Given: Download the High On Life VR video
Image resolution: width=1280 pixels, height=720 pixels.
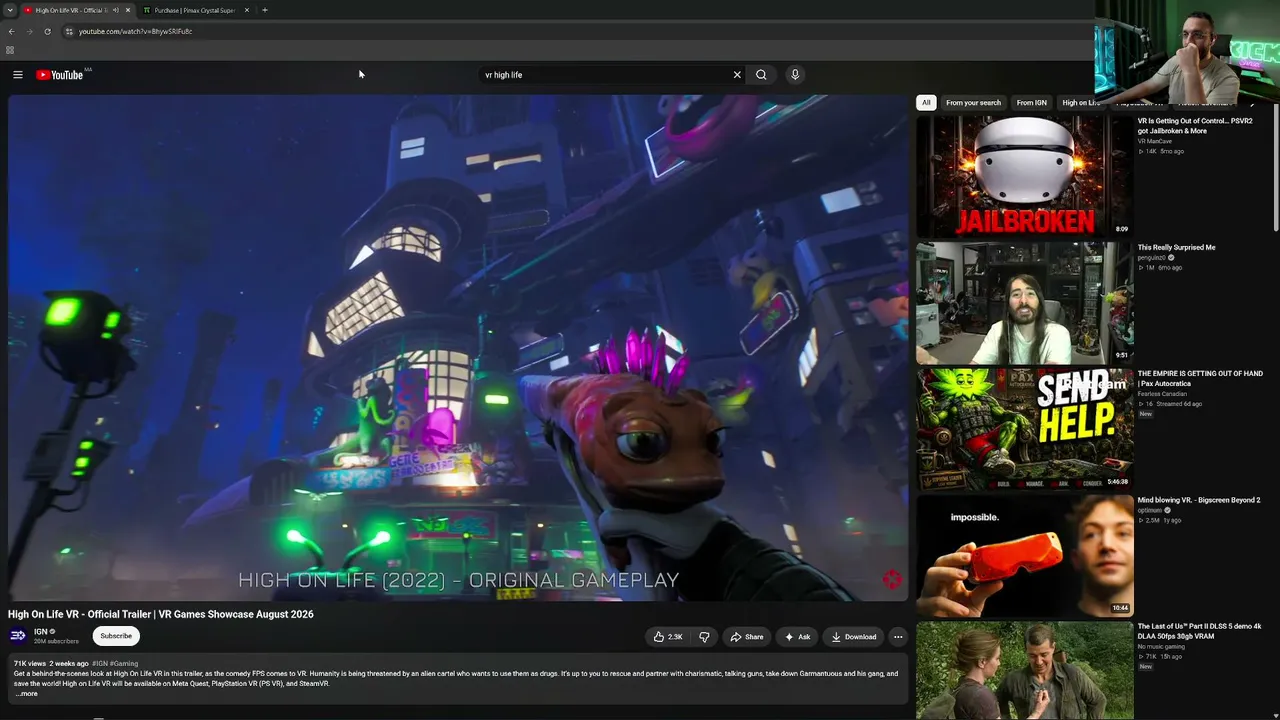Looking at the screenshot, I should [853, 637].
